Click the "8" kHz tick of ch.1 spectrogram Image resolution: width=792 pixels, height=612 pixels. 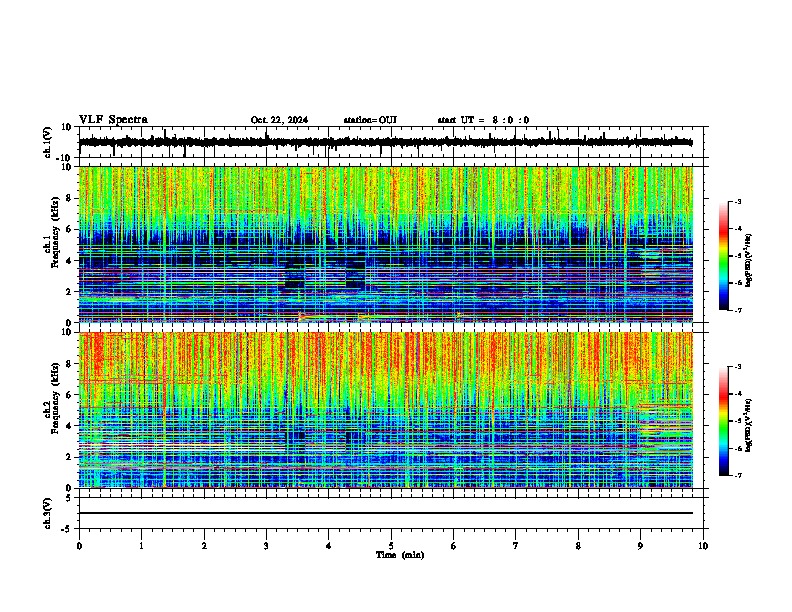tap(69, 198)
